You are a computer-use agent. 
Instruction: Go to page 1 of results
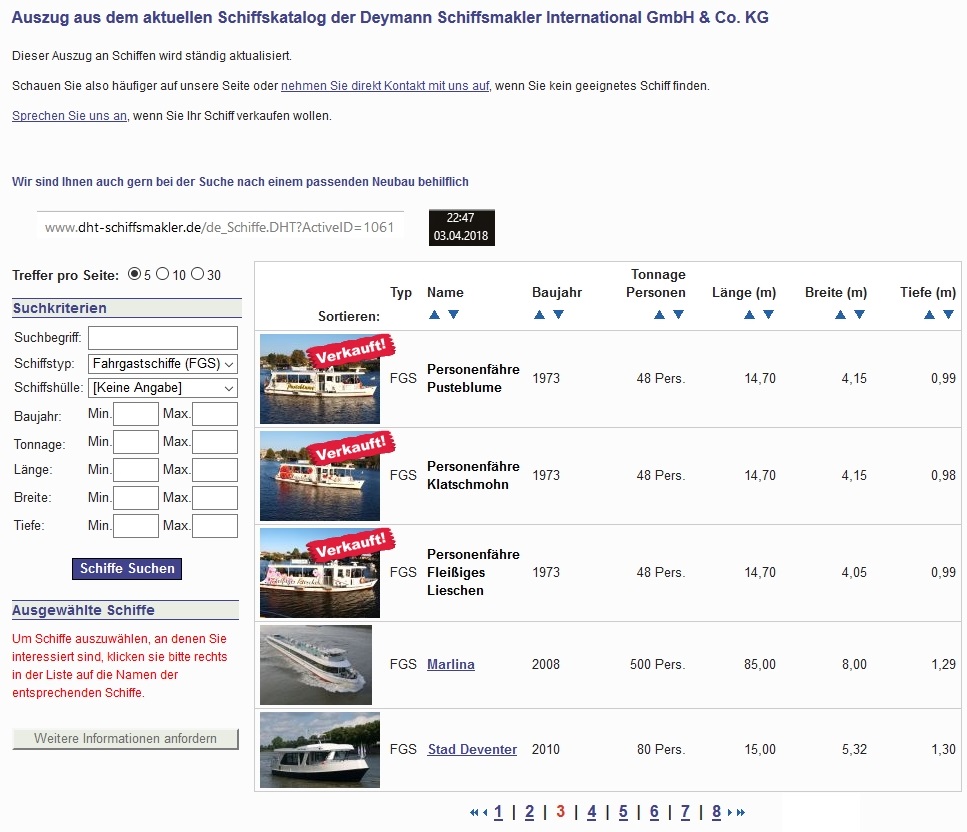tap(498, 812)
